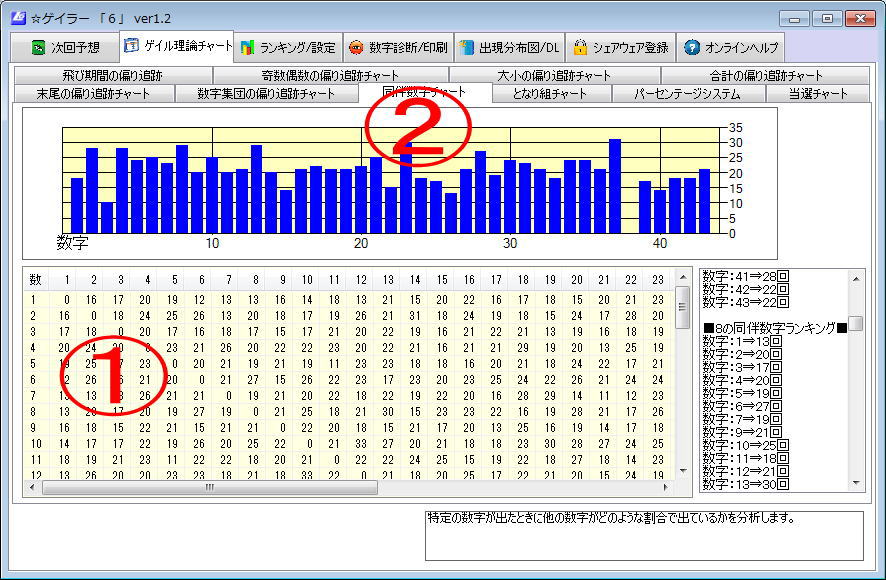Switch to the 当選チャート tab
Viewport: 886px width, 580px height.
pos(817,94)
